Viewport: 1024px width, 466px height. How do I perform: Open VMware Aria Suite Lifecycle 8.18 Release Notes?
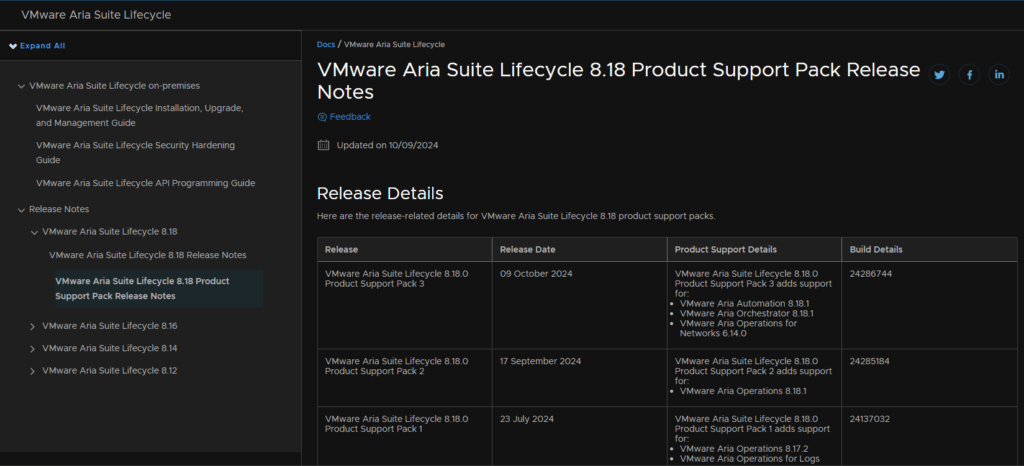(x=148, y=255)
